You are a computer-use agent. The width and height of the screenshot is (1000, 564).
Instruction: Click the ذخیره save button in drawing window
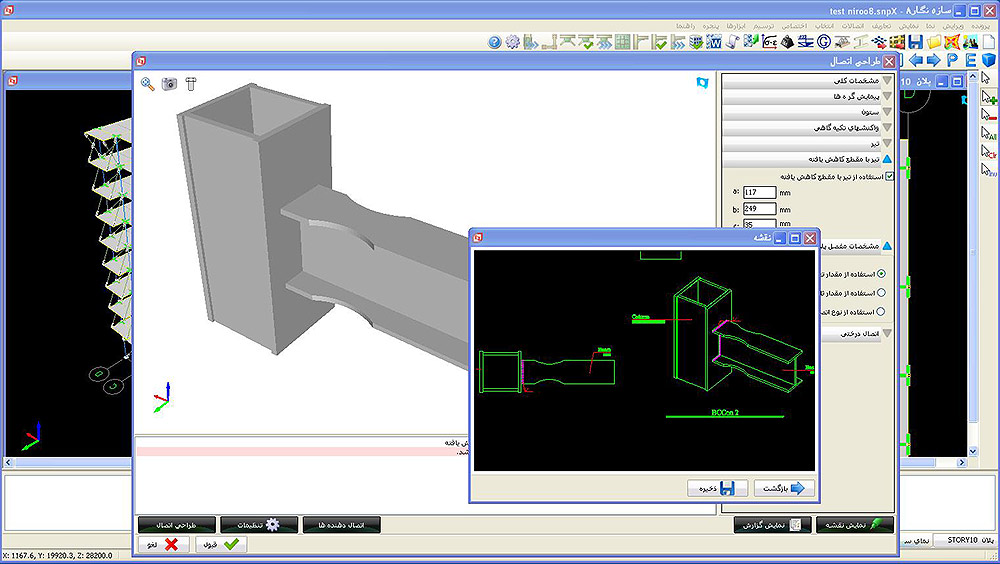click(x=717, y=488)
